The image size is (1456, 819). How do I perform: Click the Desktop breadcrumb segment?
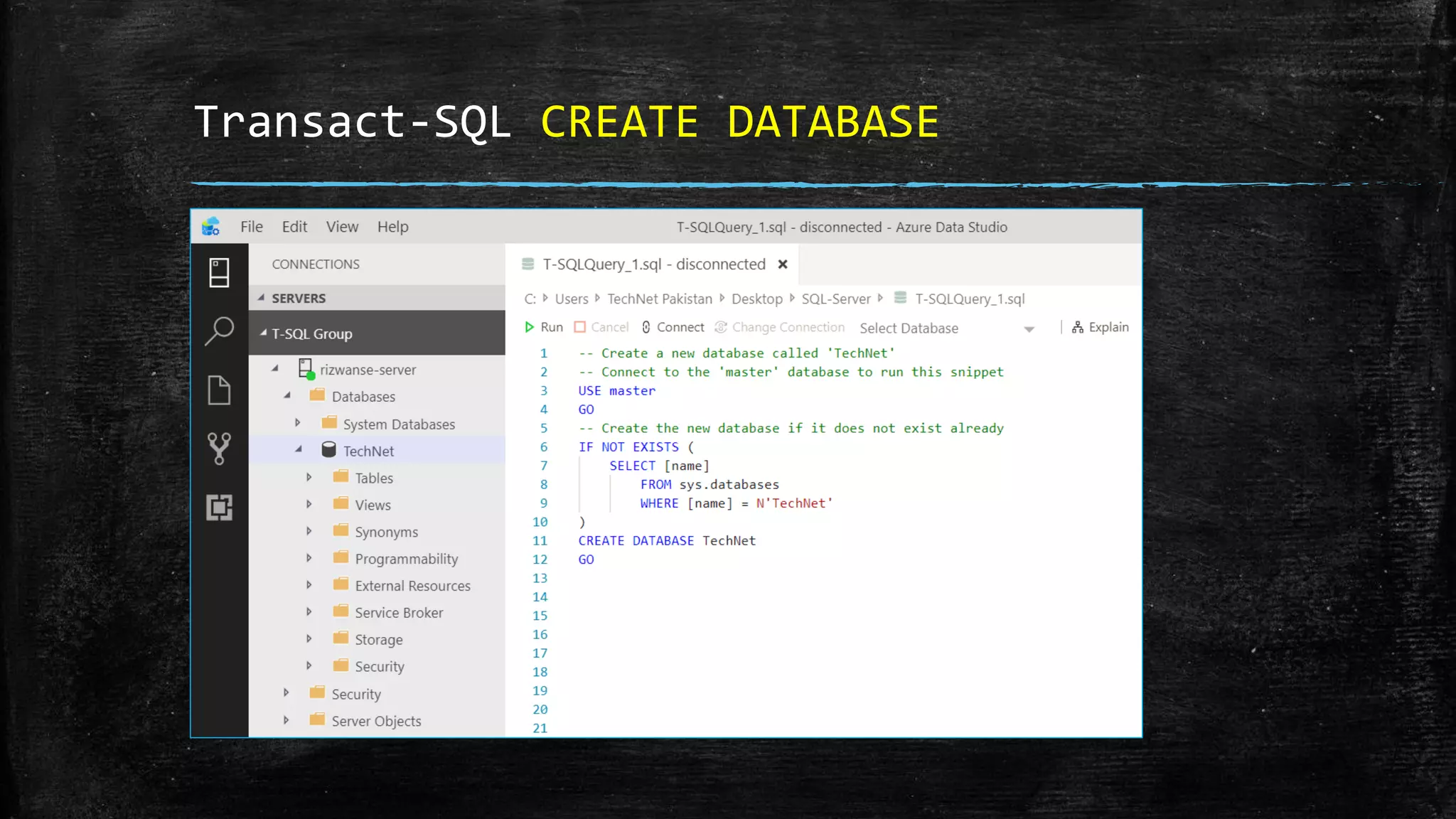pos(756,299)
